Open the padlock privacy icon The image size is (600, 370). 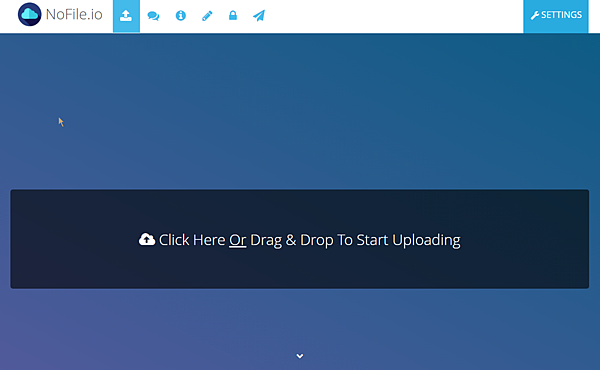click(x=233, y=15)
